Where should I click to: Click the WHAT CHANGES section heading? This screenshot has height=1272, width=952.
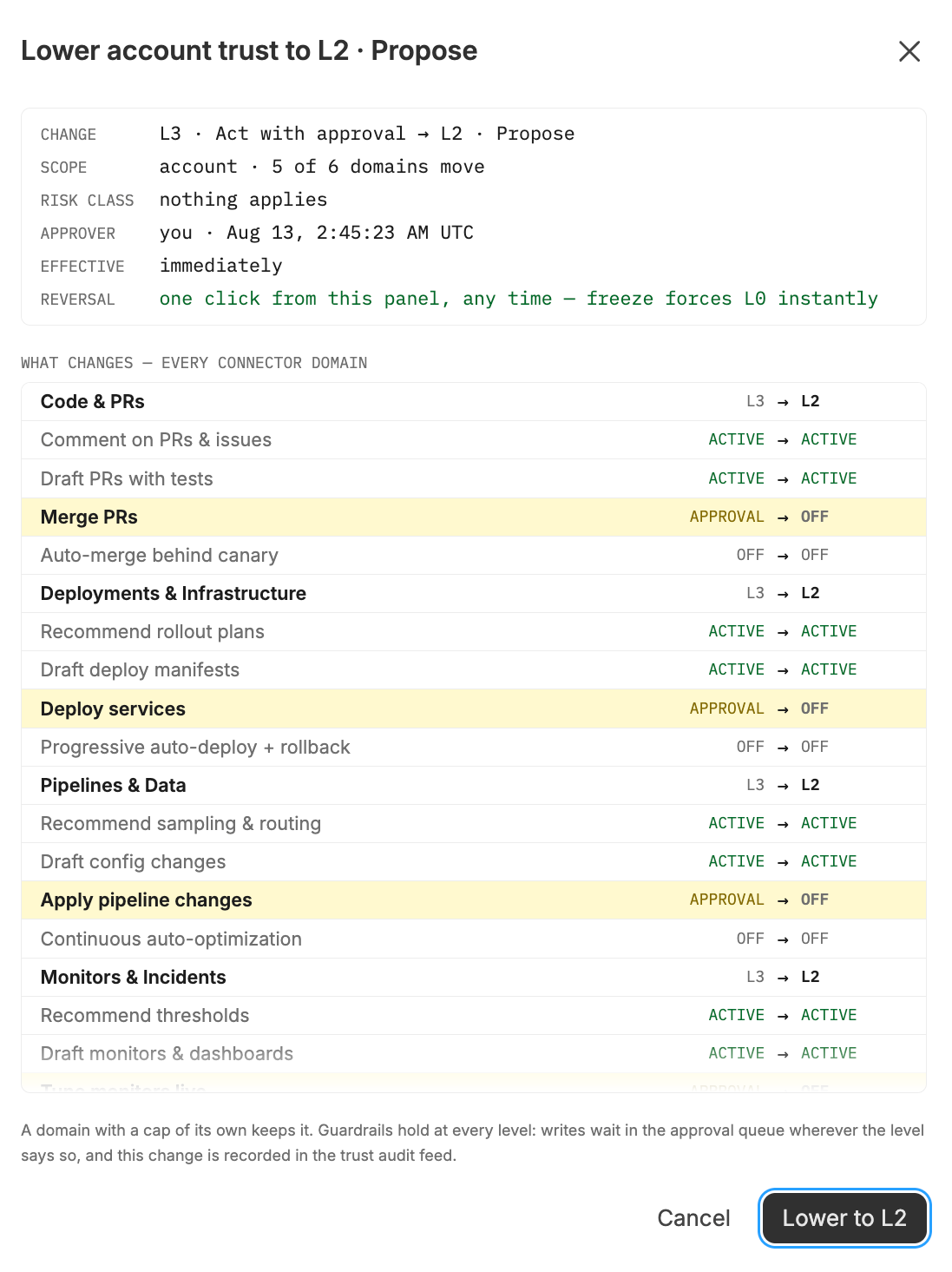coord(194,363)
